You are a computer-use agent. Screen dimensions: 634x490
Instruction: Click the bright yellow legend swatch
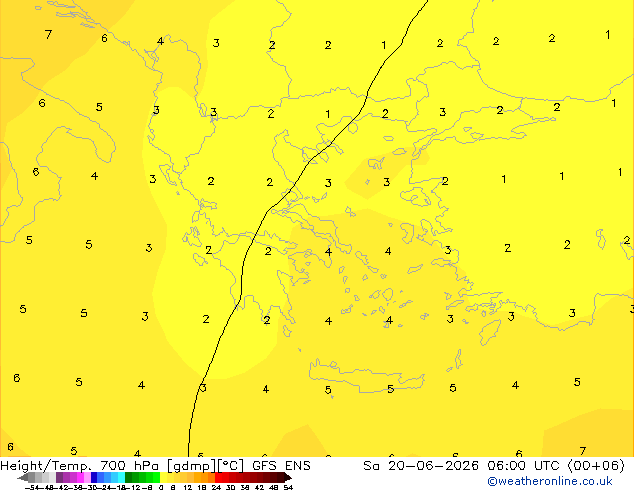point(163,477)
